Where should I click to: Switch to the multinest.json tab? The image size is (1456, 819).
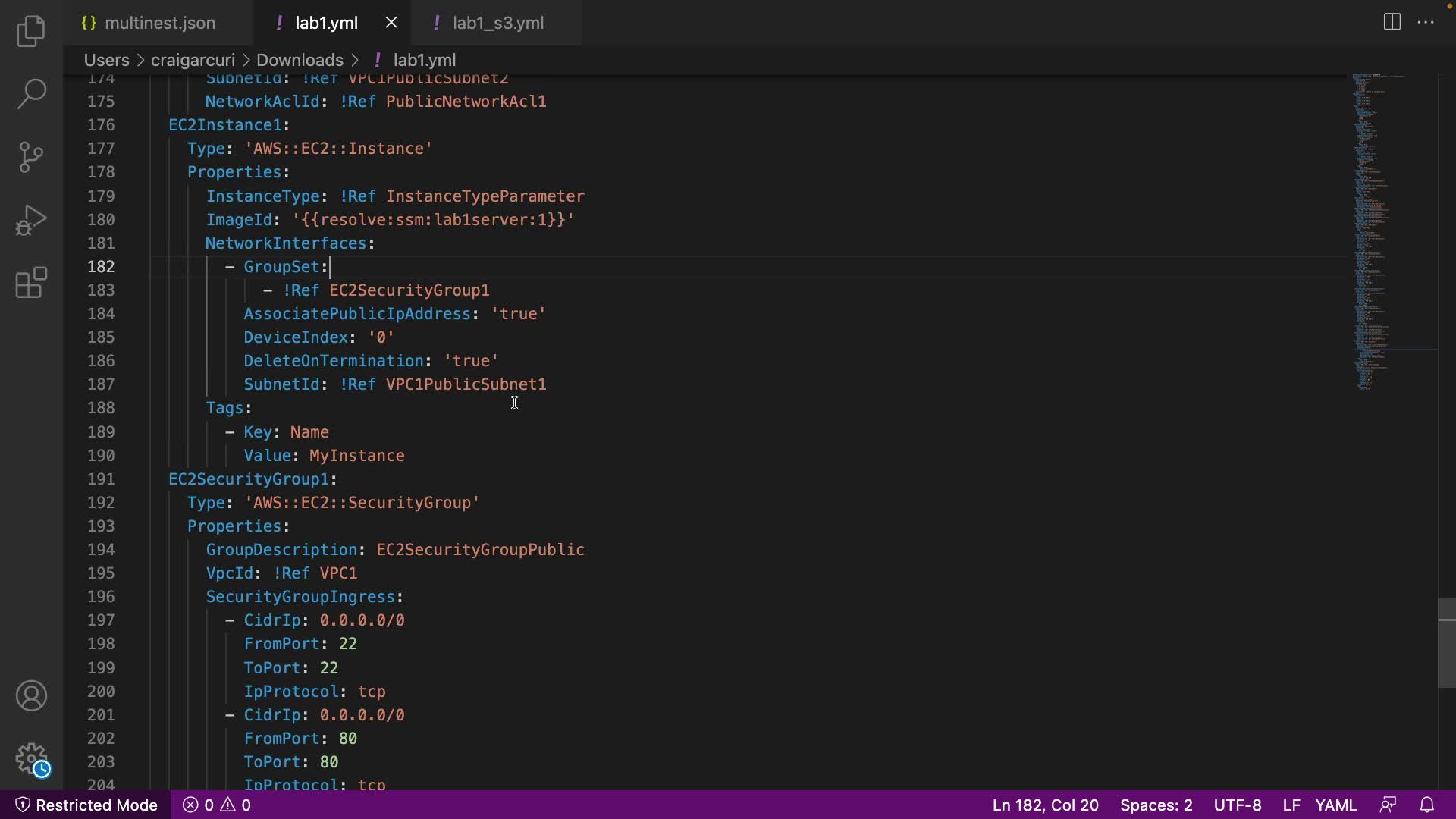[159, 23]
